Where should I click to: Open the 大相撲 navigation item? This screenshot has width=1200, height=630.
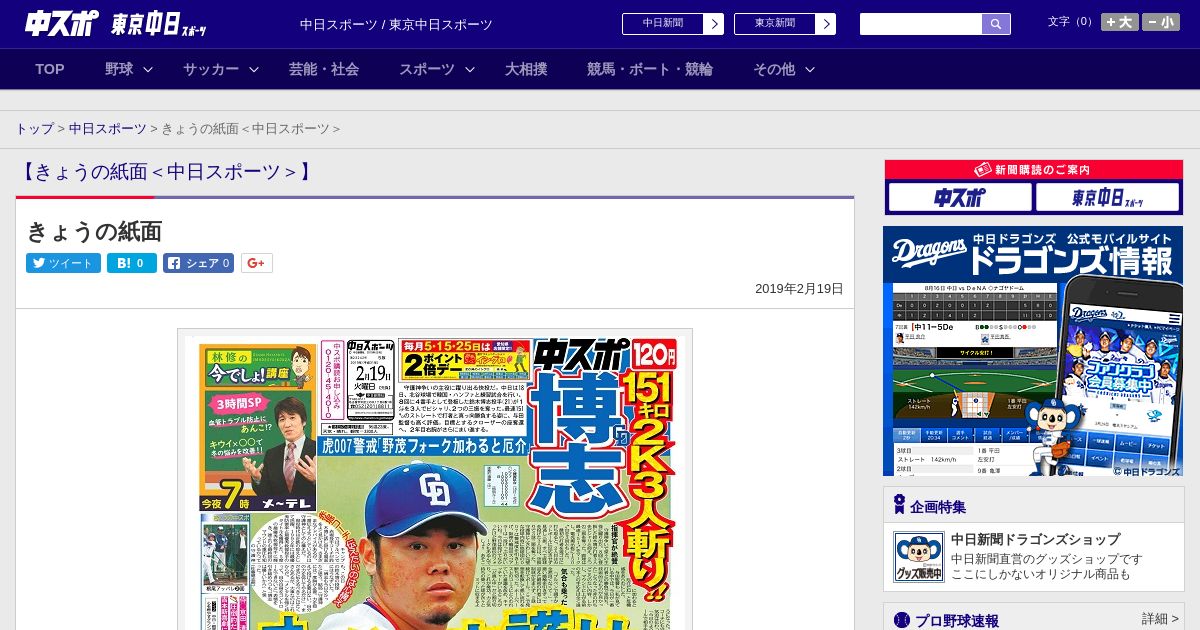[x=526, y=69]
